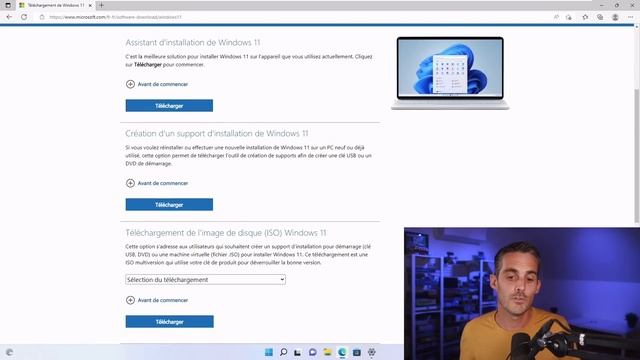
Task: Click the site info lock icon
Action: 42,17
